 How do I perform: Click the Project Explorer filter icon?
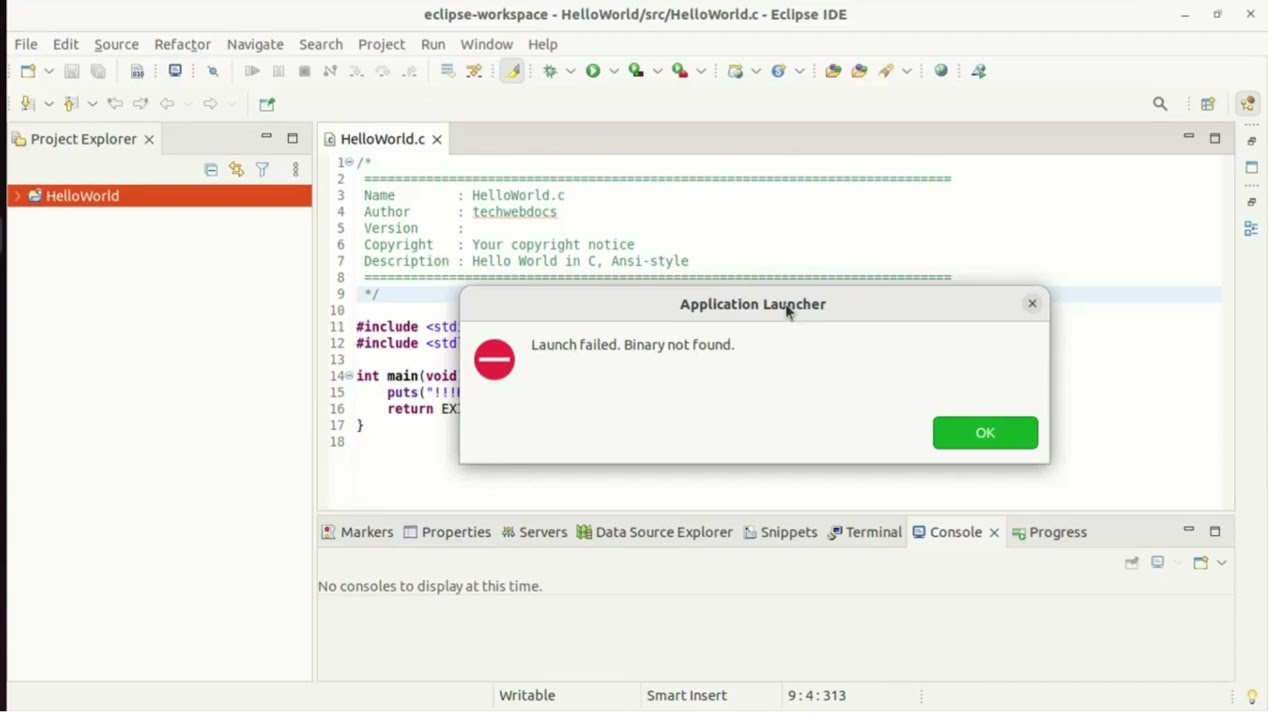click(x=263, y=170)
